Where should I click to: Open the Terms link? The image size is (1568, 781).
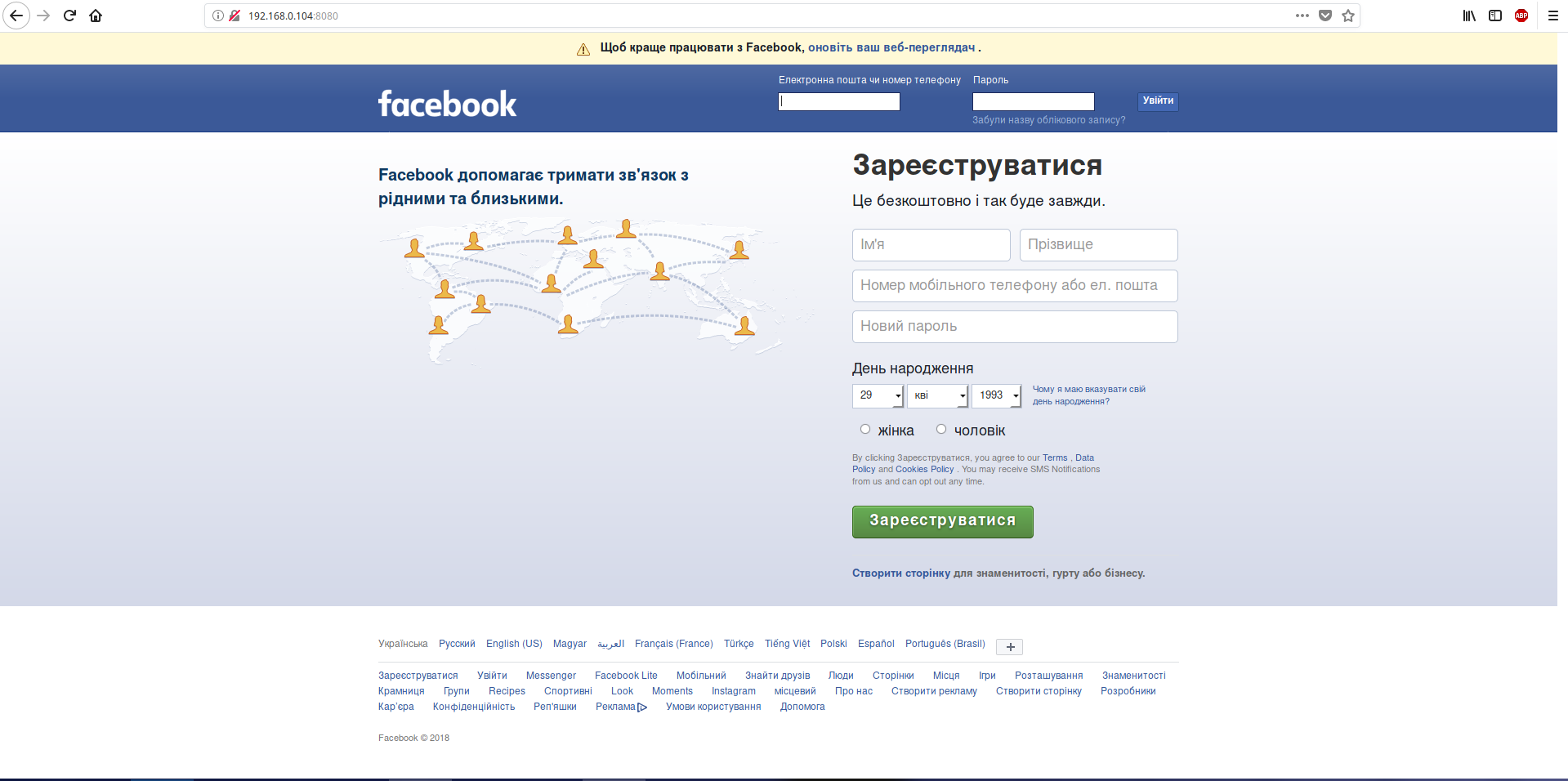click(x=1055, y=457)
